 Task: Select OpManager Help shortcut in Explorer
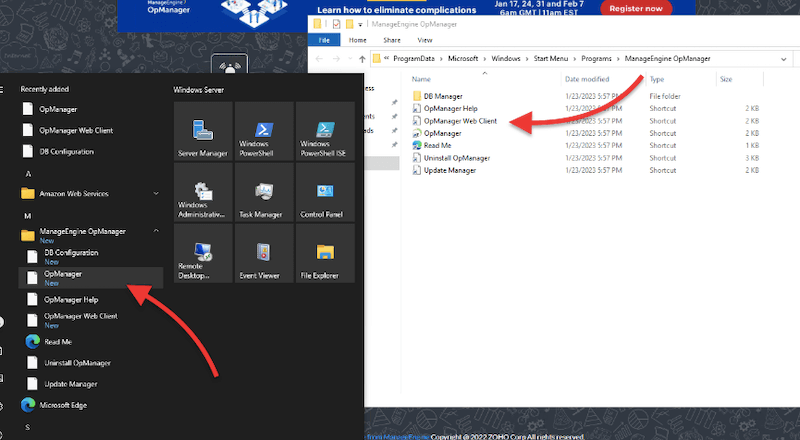click(451, 108)
